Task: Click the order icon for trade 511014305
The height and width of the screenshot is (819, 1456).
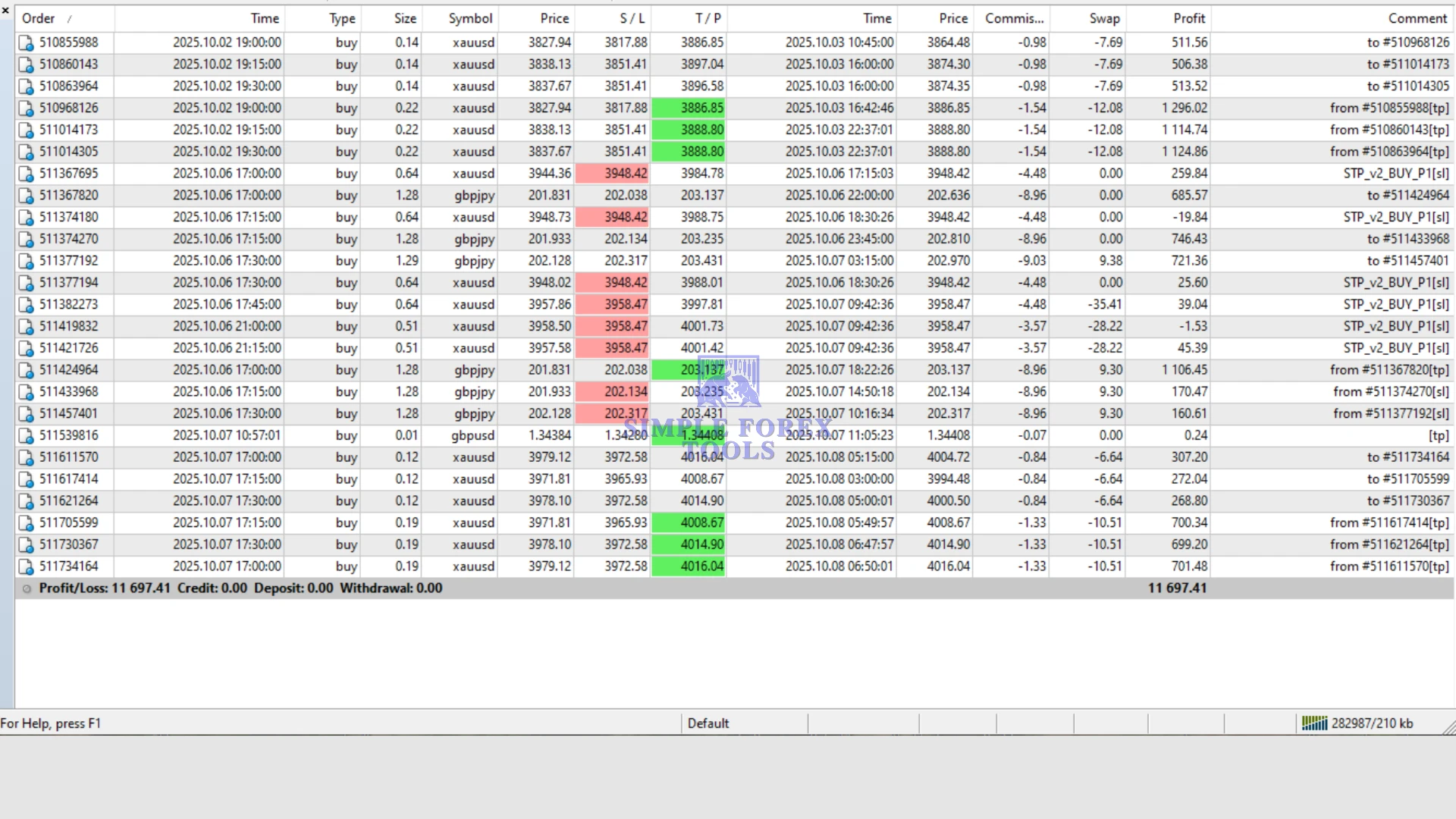Action: (27, 152)
